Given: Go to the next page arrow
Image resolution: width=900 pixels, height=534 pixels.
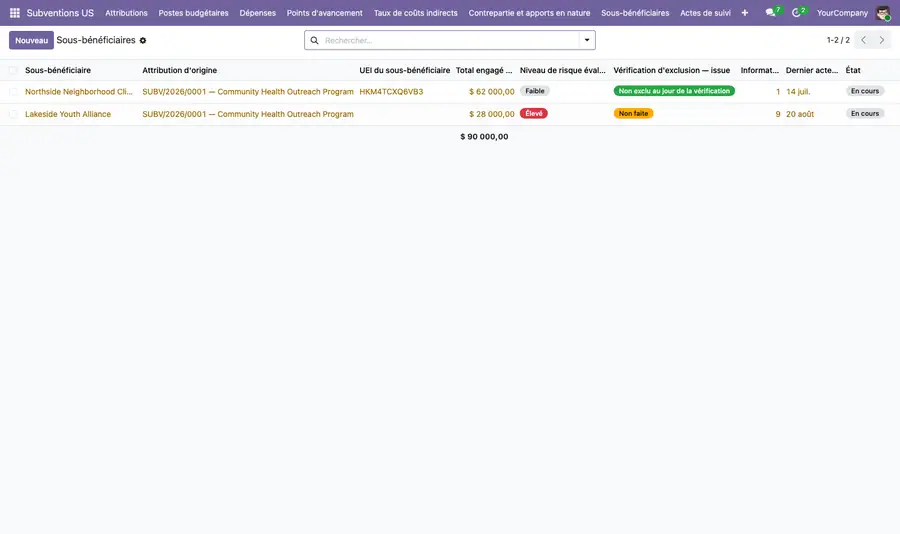Looking at the screenshot, I should [882, 40].
